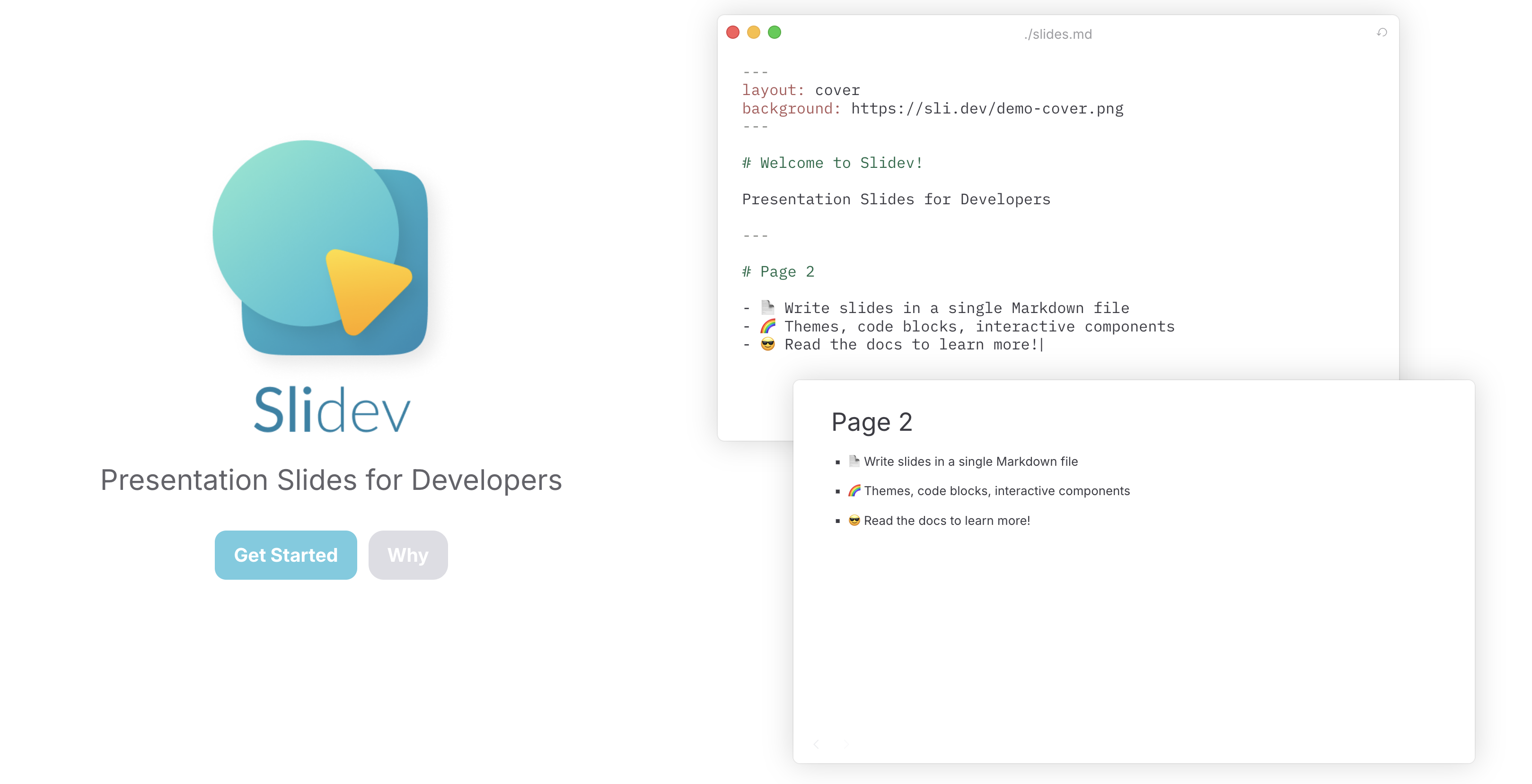Click the sli.dev demo-cover.png URL

point(986,109)
